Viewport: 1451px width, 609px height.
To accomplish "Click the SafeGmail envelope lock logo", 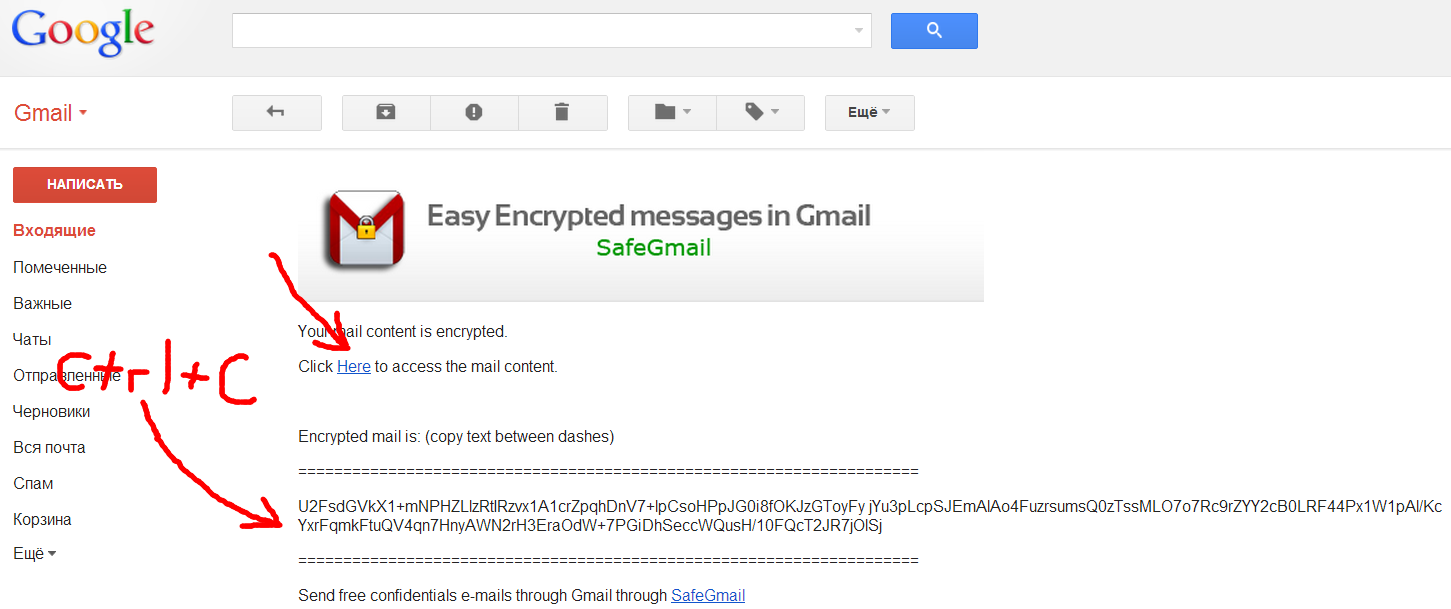I will (x=364, y=230).
